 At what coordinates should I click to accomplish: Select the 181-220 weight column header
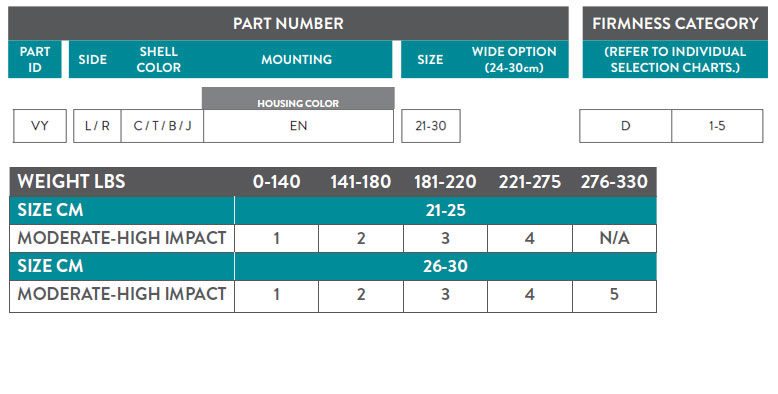pyautogui.click(x=445, y=182)
